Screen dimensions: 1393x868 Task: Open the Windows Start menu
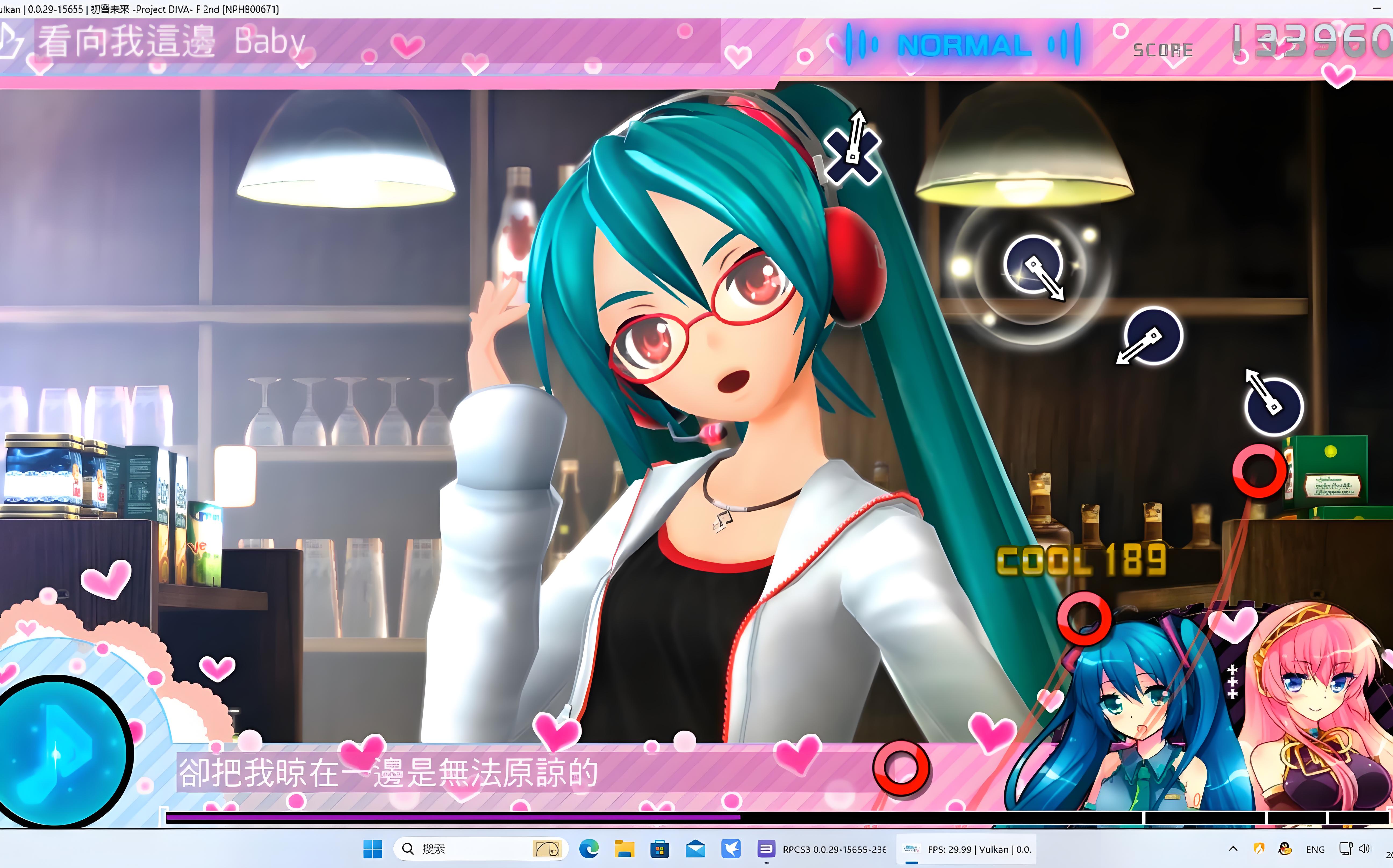click(373, 849)
